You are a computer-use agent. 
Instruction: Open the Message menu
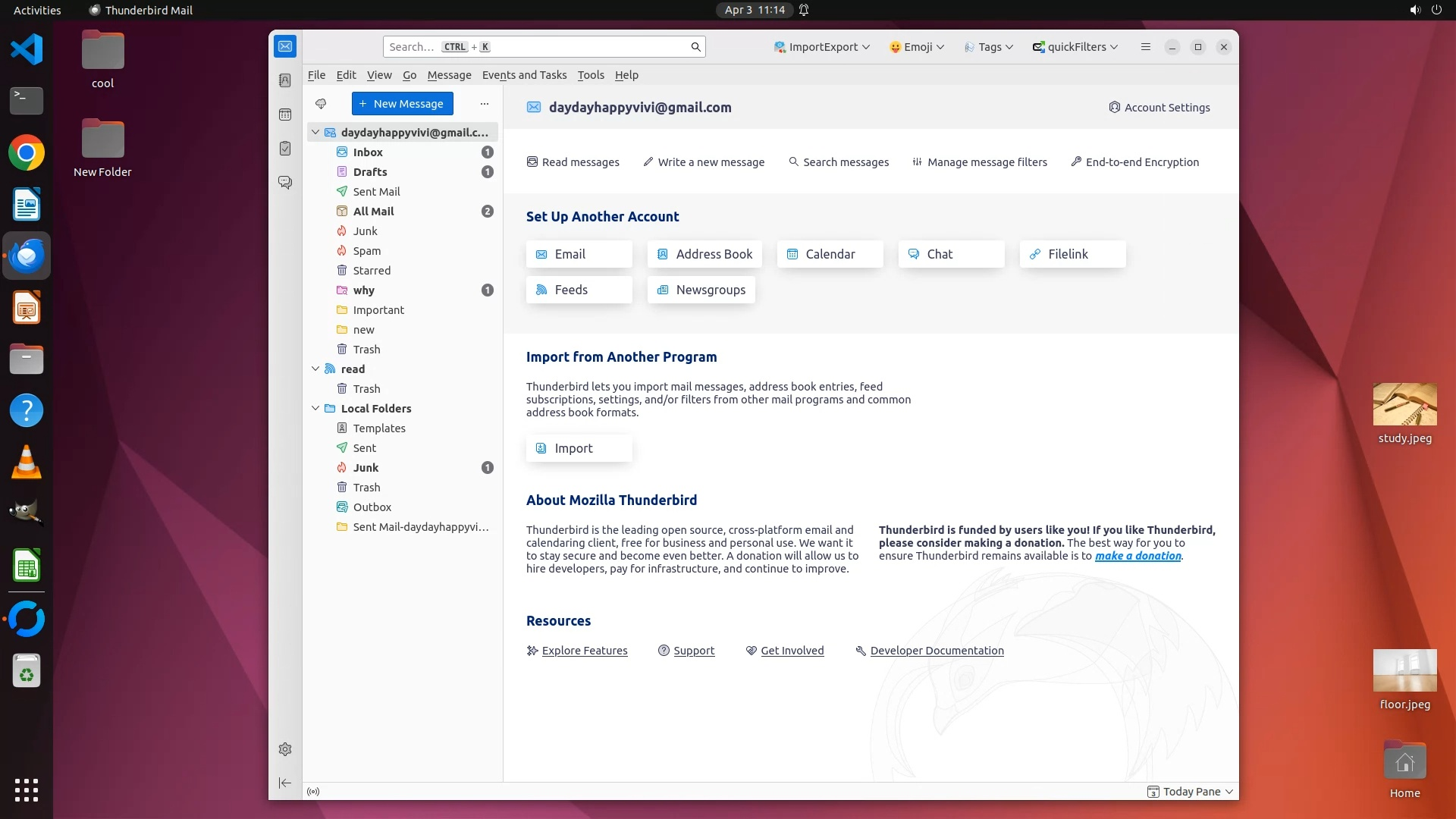click(x=449, y=75)
